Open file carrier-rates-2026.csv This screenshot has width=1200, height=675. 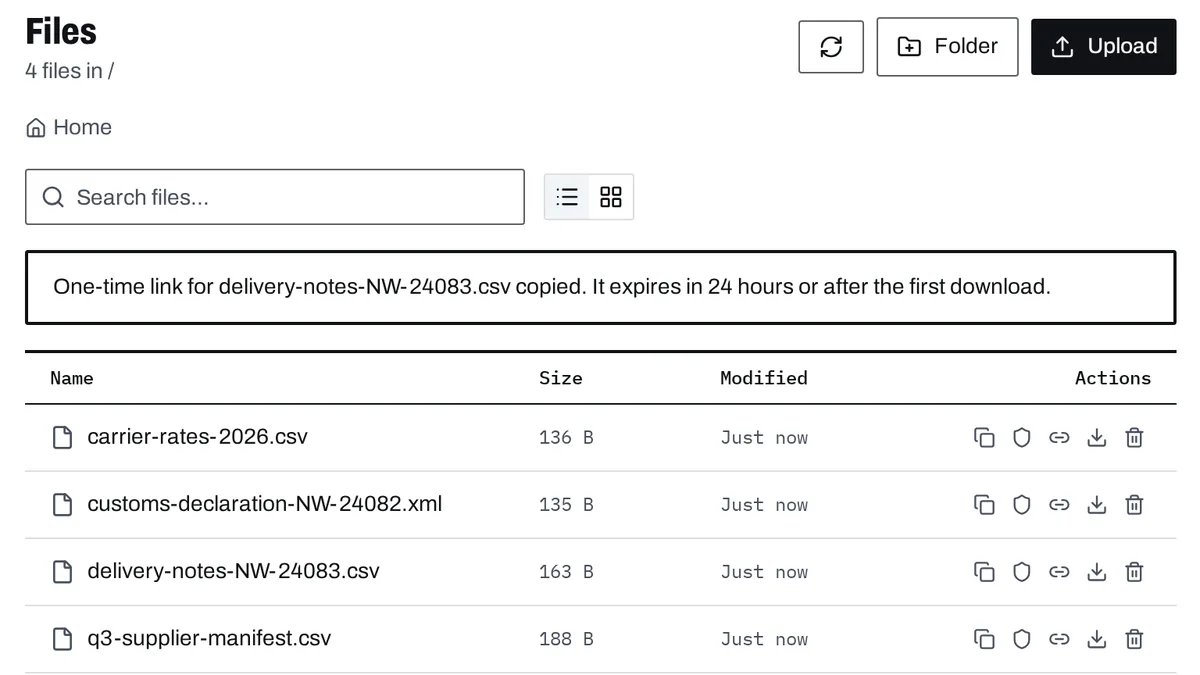tap(197, 437)
